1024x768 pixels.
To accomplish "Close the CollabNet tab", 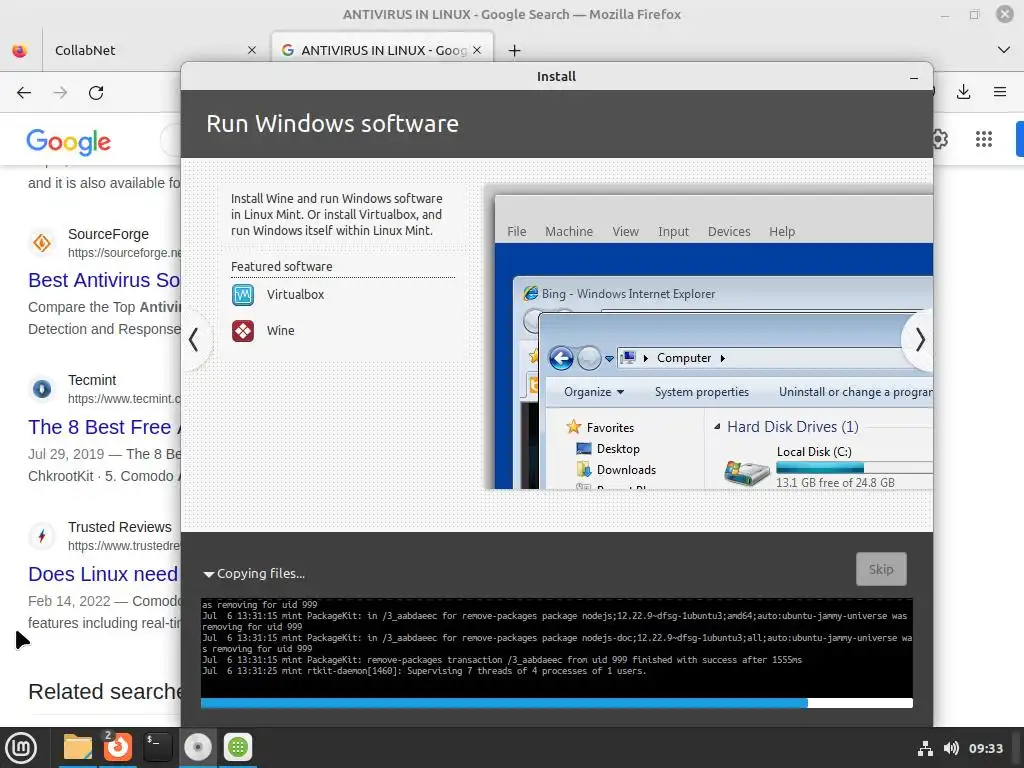I will [252, 50].
